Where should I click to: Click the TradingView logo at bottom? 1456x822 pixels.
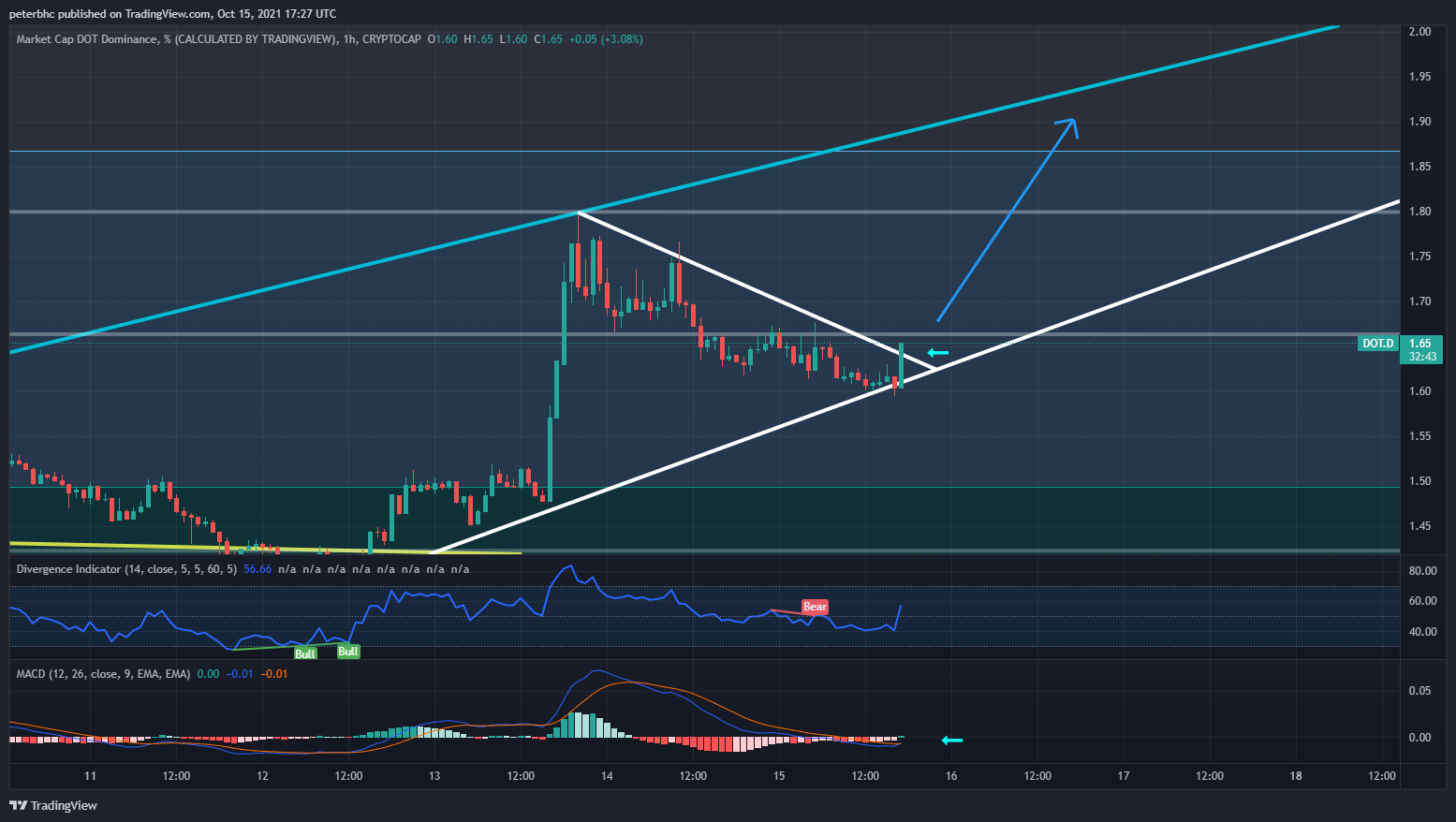53,805
